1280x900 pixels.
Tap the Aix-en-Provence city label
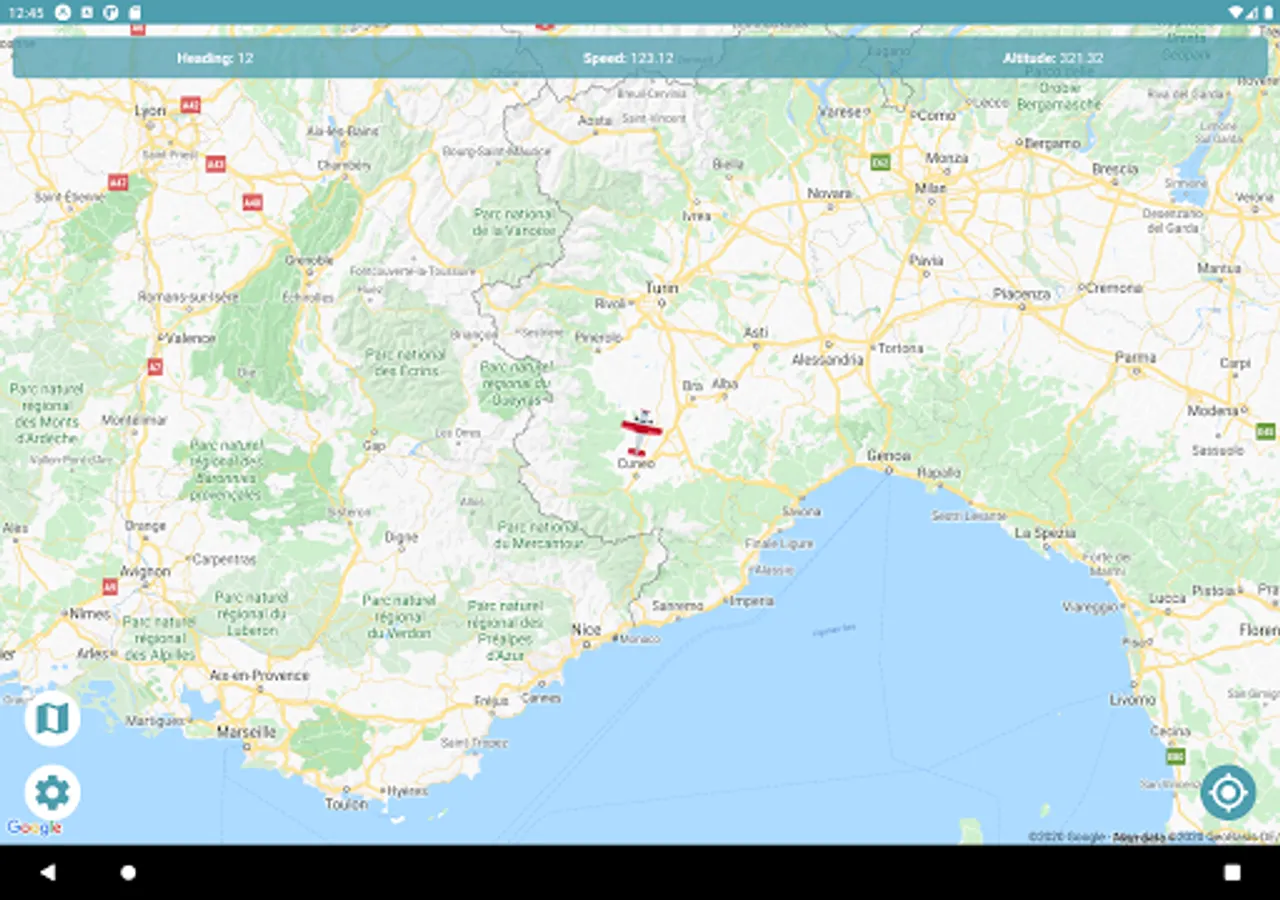tap(260, 675)
